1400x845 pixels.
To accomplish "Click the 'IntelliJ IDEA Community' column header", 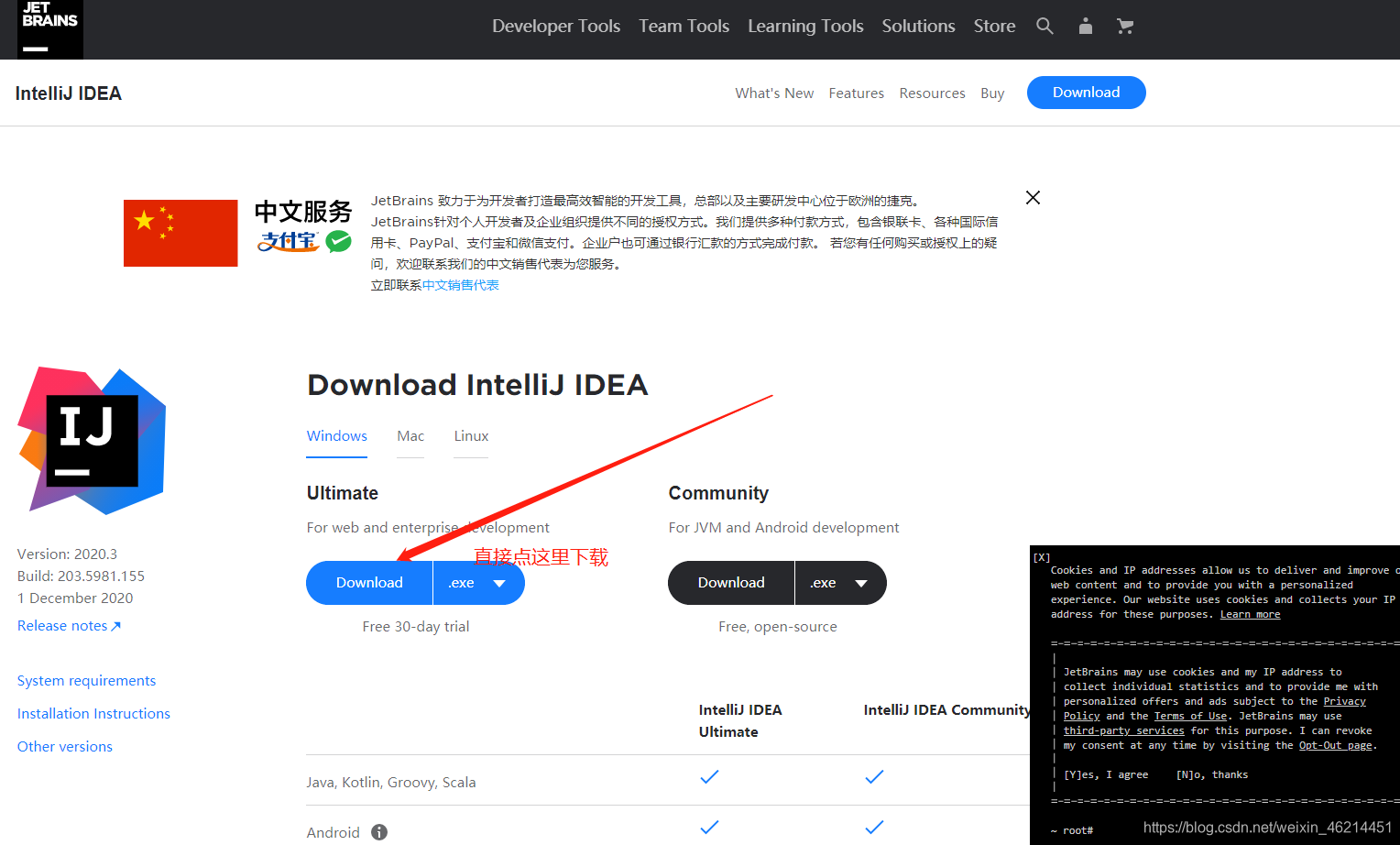I will click(947, 710).
